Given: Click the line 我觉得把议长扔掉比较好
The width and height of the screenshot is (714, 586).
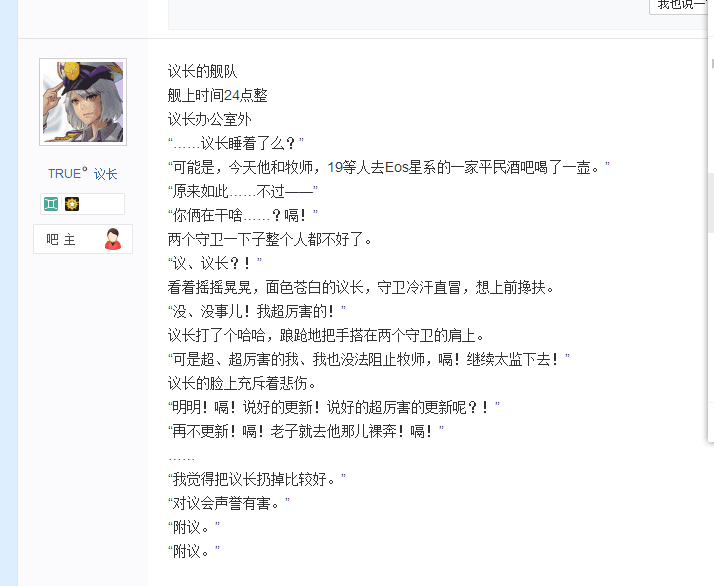Looking at the screenshot, I should coord(257,479).
